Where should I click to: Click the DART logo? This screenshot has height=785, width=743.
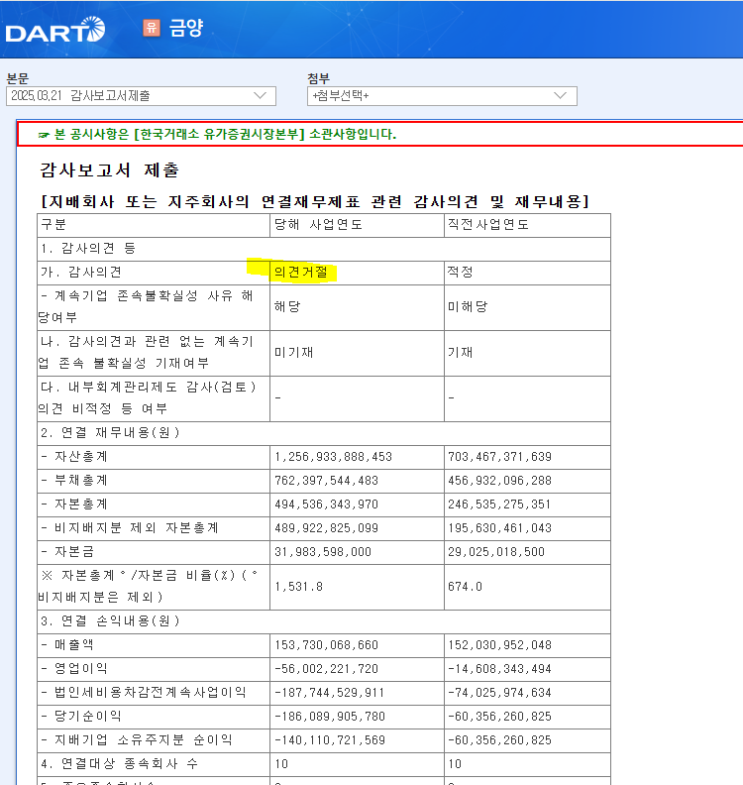coord(55,30)
